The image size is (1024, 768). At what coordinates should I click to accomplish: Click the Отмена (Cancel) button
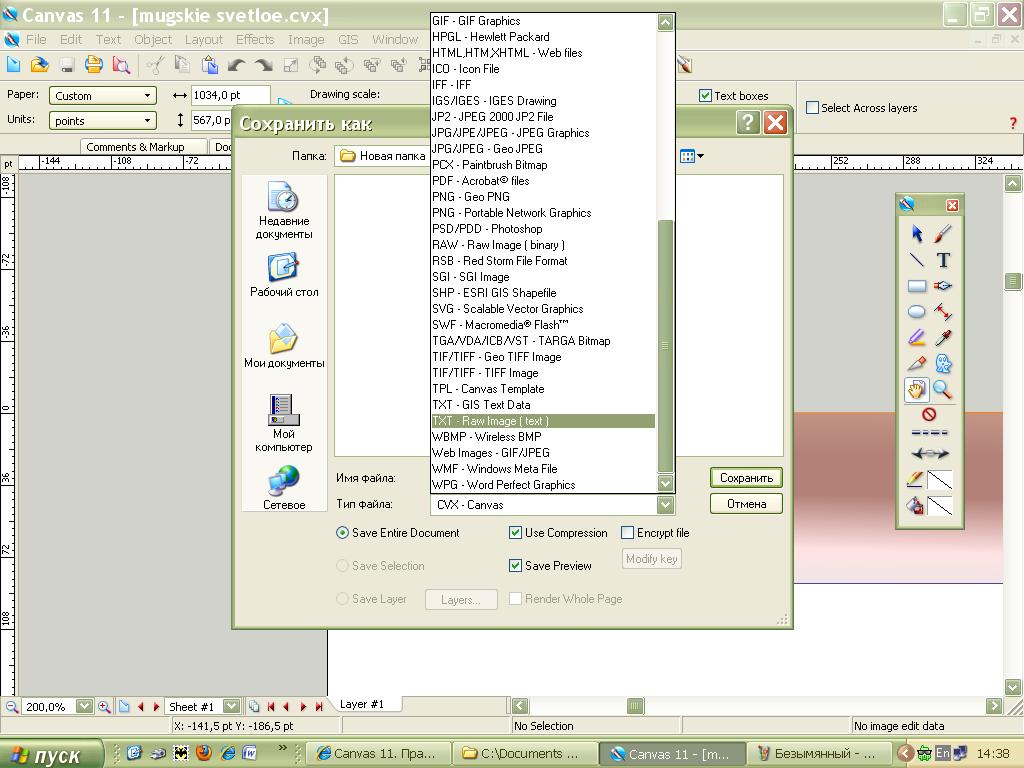point(746,504)
